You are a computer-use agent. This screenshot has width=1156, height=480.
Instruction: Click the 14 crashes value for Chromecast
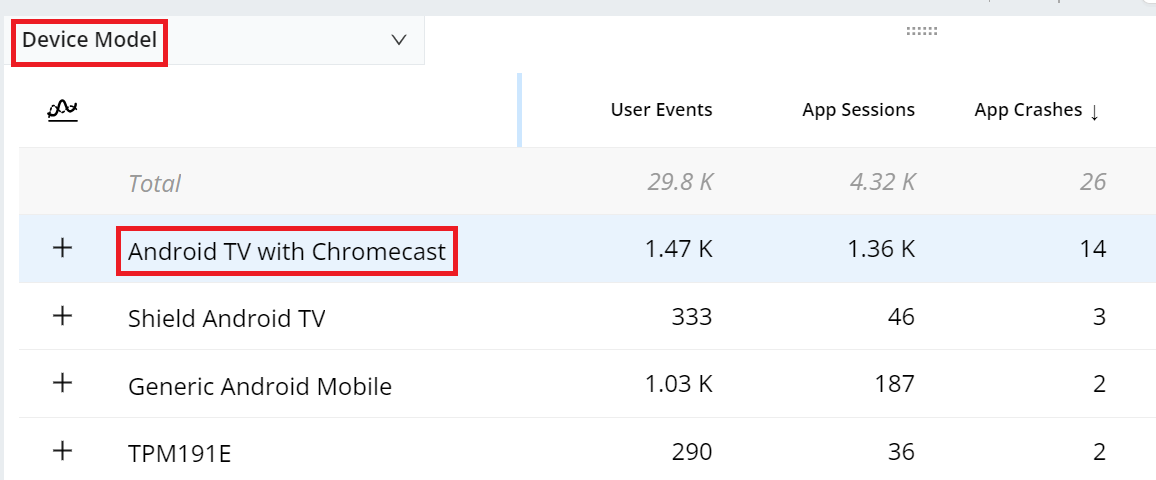[x=1093, y=249]
